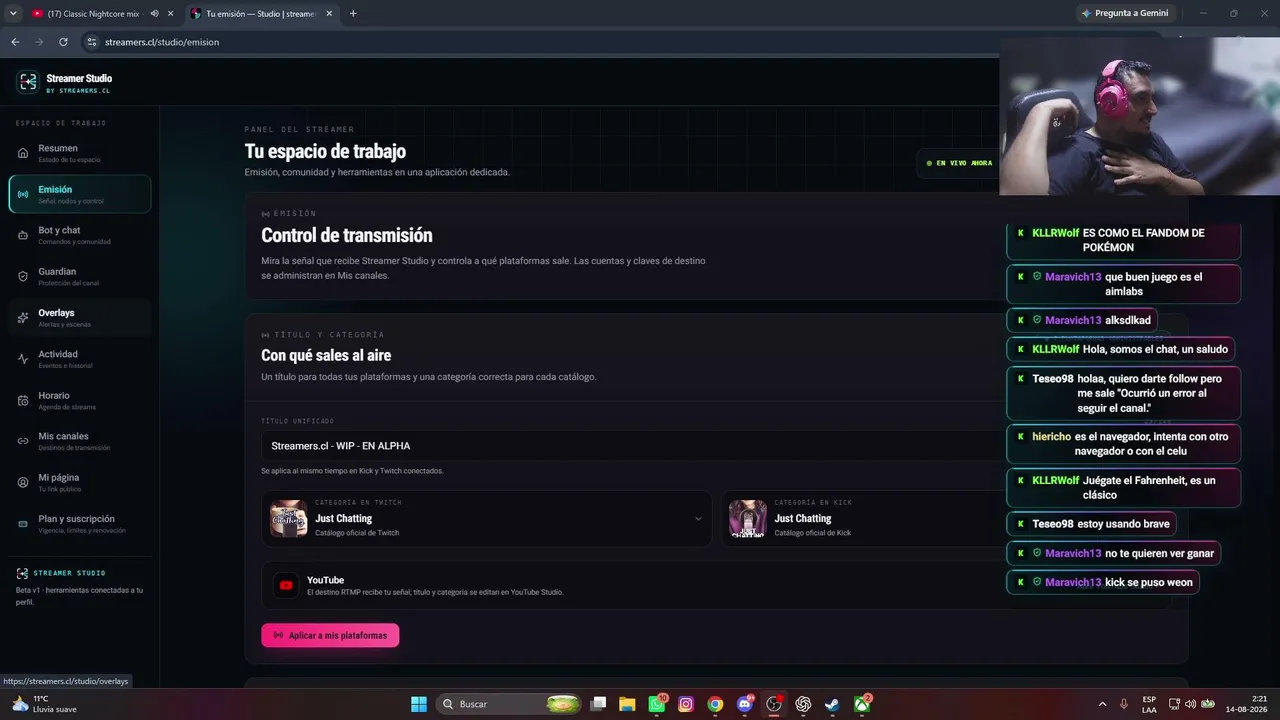Click the Streamer Studio logo icon

(27, 83)
